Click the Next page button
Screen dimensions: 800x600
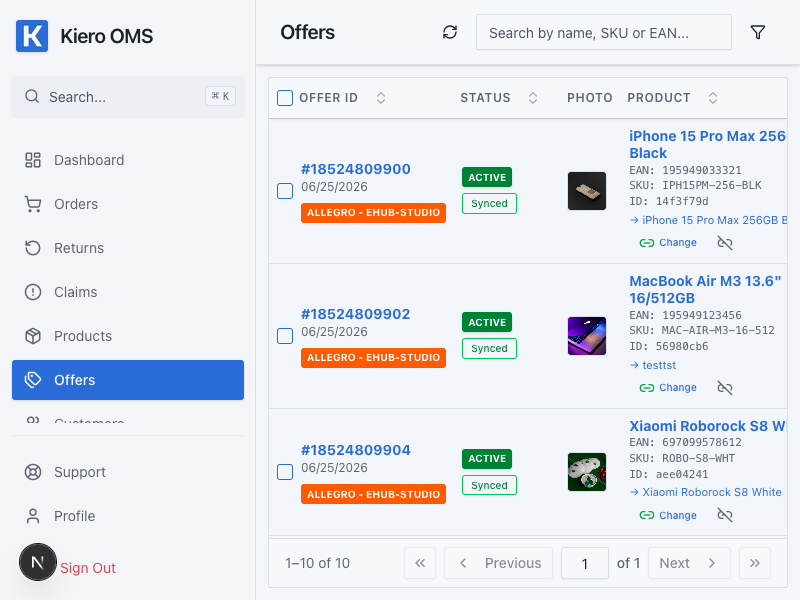click(x=689, y=563)
